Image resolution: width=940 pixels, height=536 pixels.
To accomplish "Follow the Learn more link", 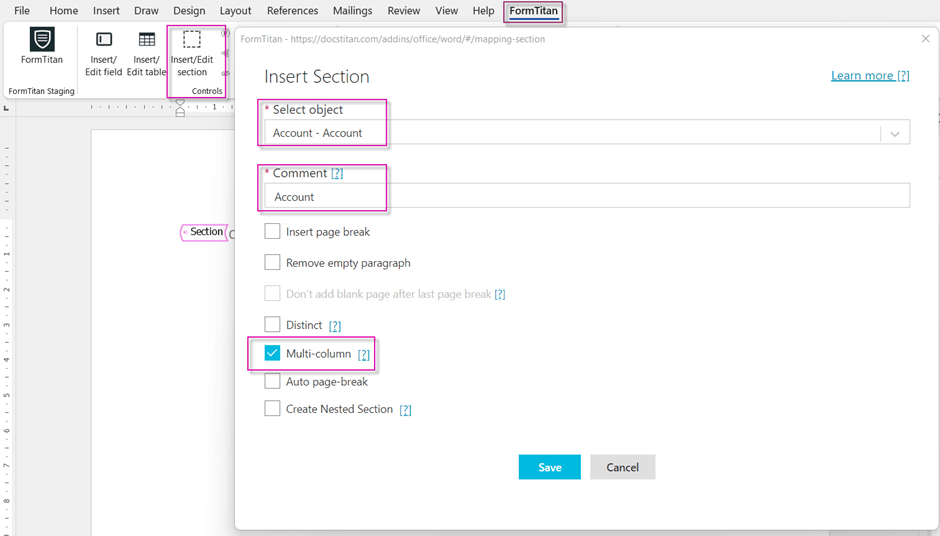I will pos(869,76).
